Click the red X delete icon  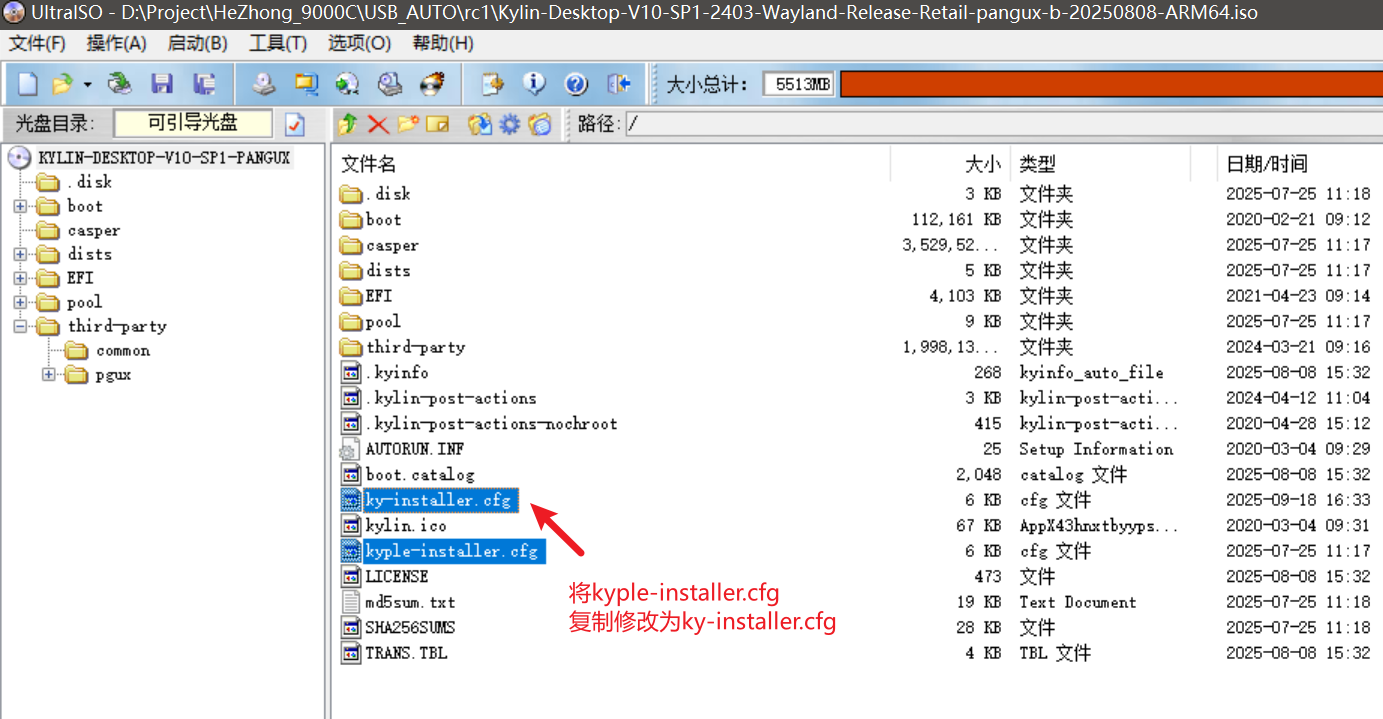coord(378,124)
